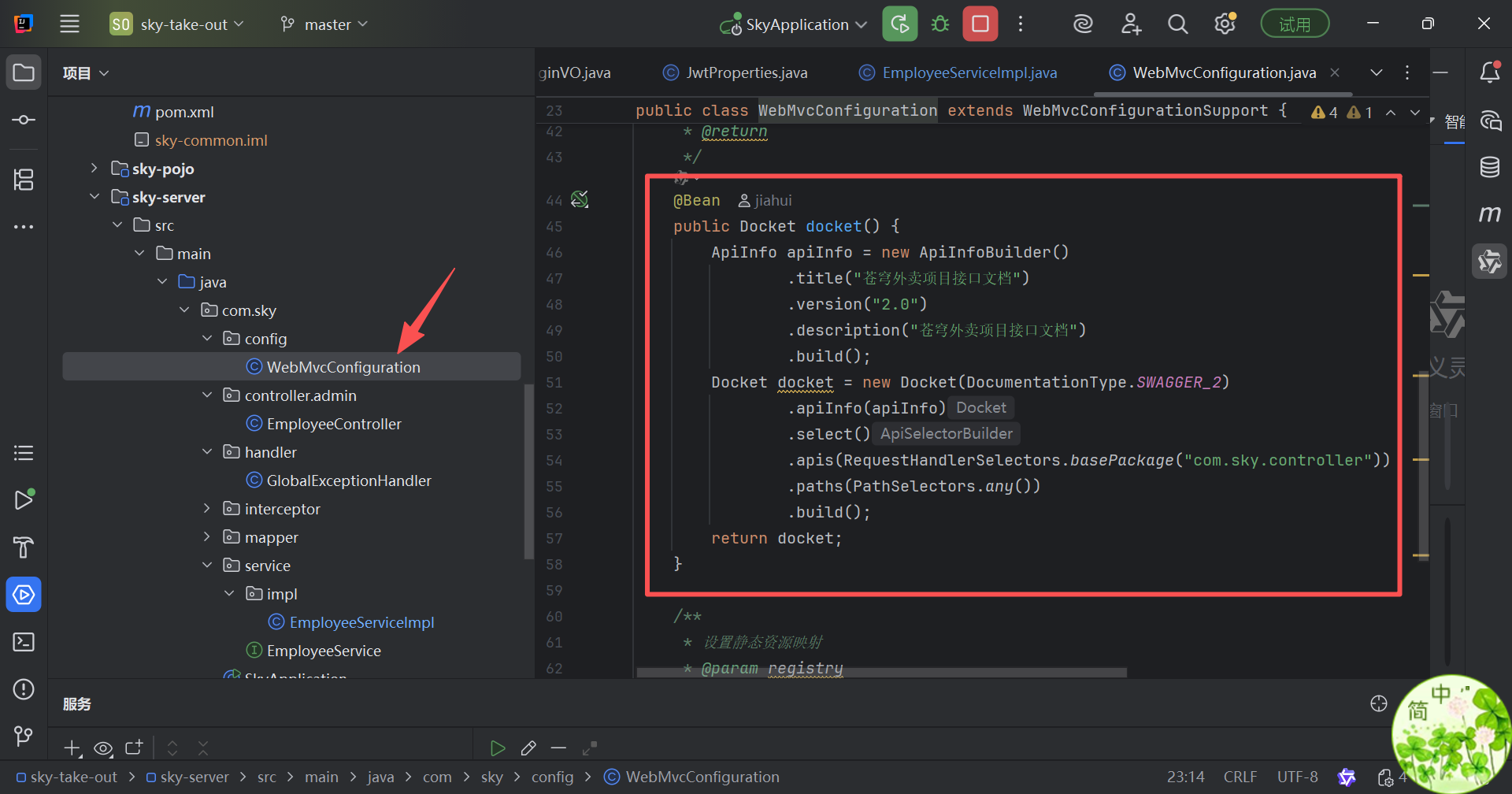Rerun SkyApplication with the green rerun button
1512x794 pixels.
[x=900, y=24]
